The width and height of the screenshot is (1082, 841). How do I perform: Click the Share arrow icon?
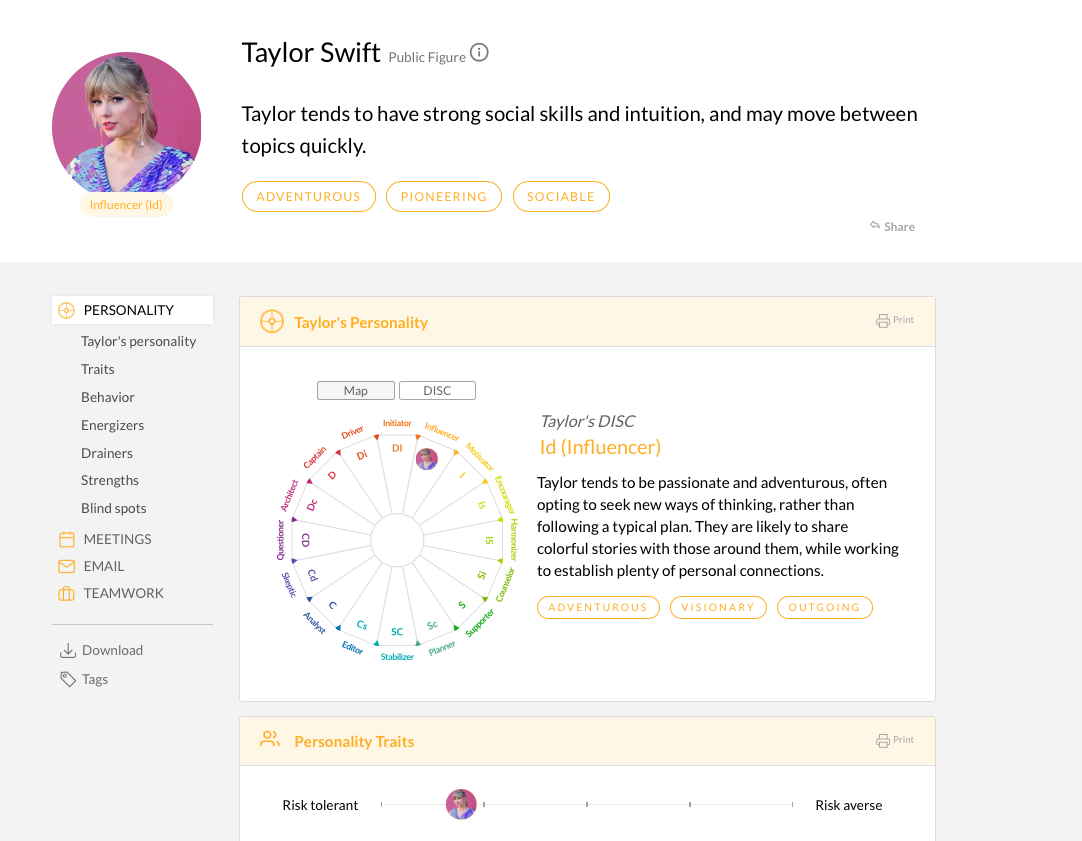[x=875, y=226]
